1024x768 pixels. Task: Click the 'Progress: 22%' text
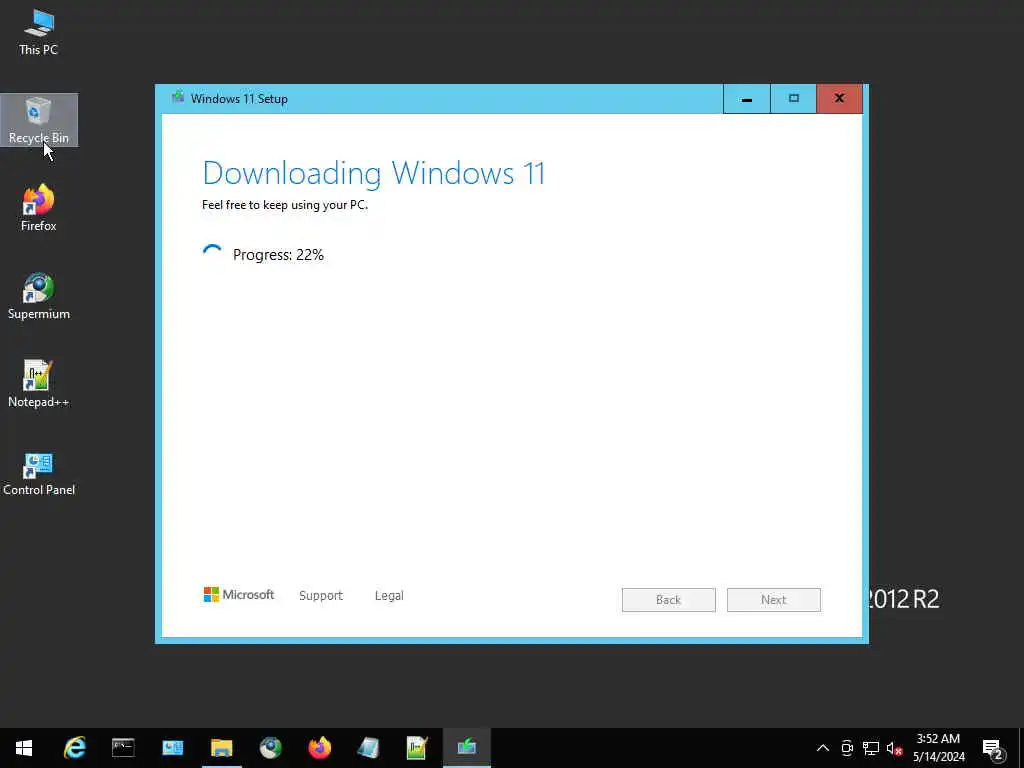point(278,255)
